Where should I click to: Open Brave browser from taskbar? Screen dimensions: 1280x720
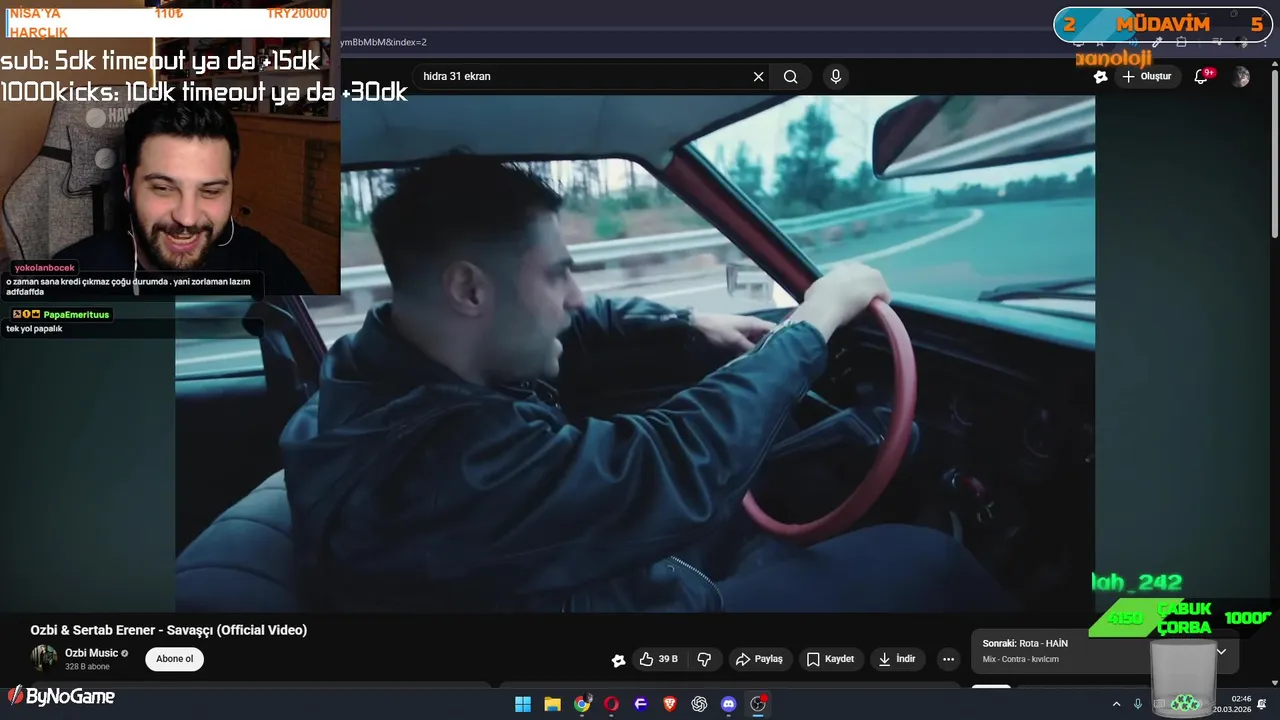click(x=670, y=704)
